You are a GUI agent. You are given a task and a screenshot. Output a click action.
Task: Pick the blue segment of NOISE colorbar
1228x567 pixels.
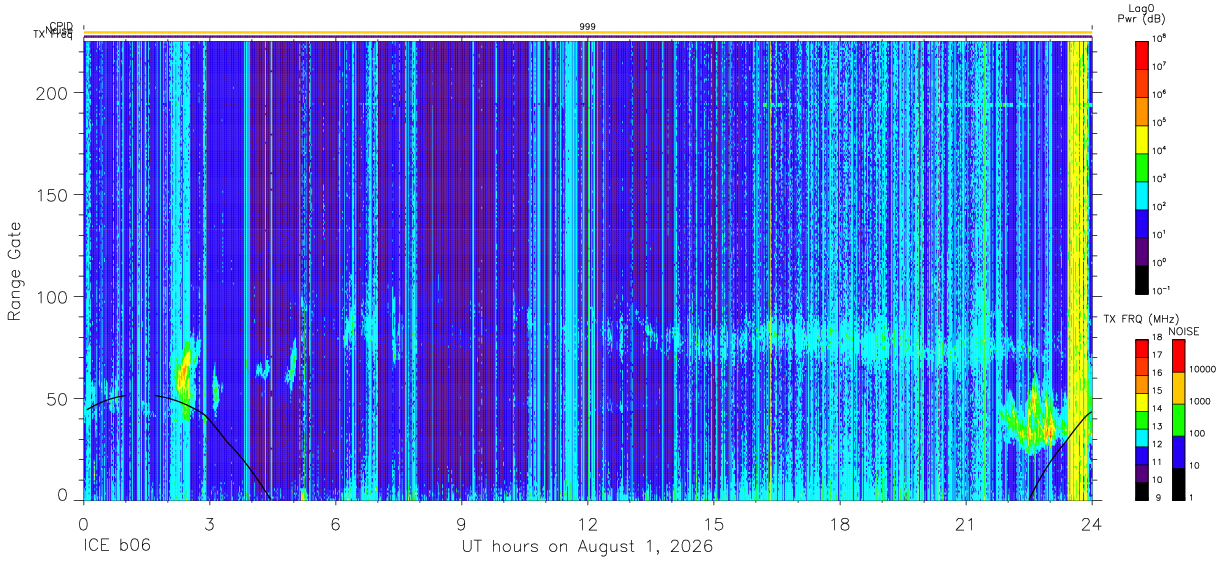pyautogui.click(x=1178, y=452)
